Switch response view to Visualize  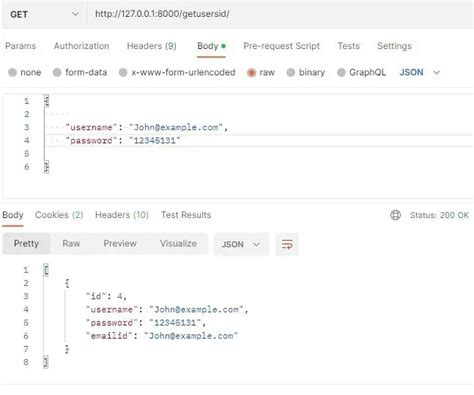click(178, 244)
